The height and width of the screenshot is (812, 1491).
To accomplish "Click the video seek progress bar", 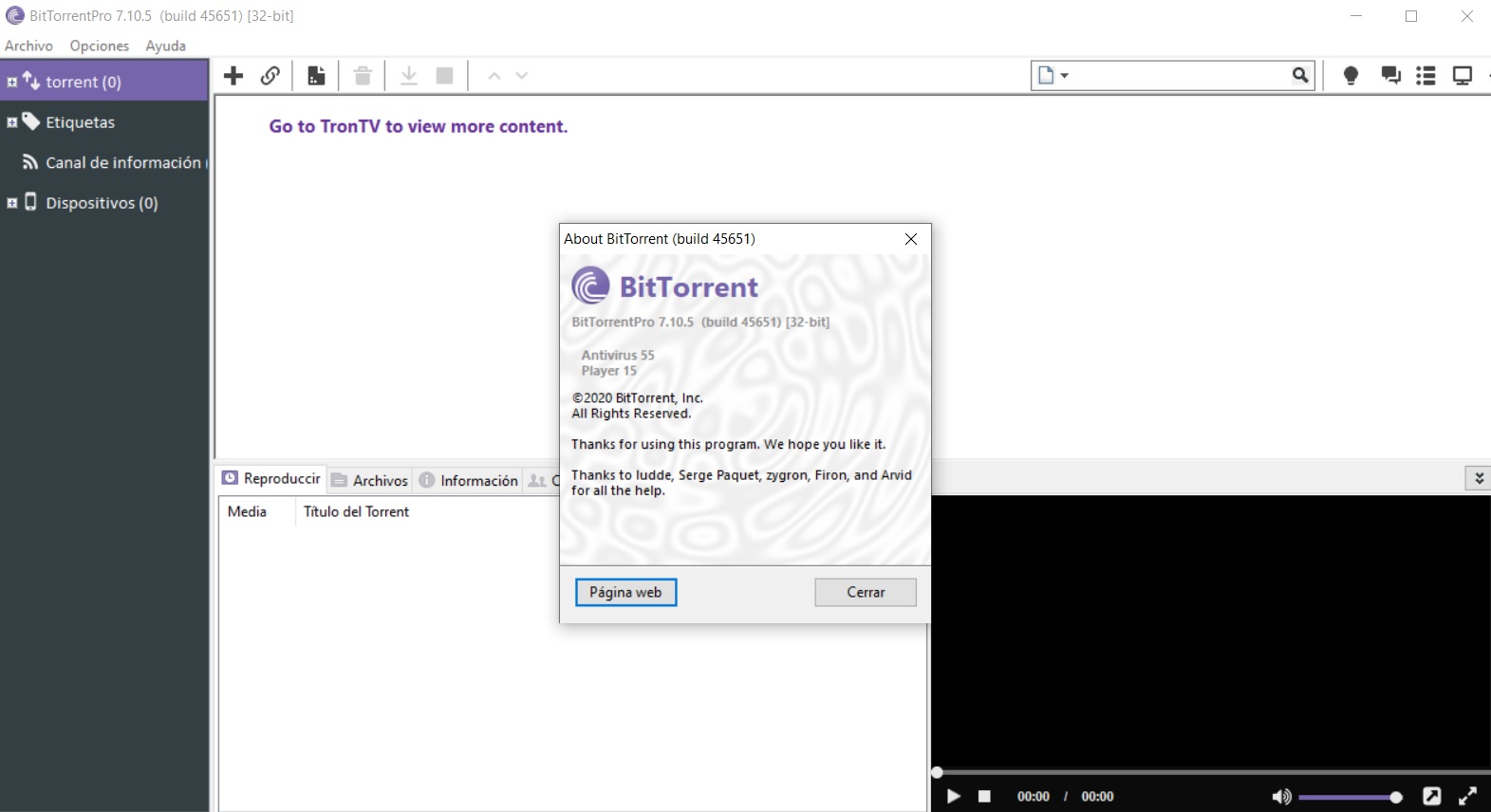I will click(x=1211, y=772).
